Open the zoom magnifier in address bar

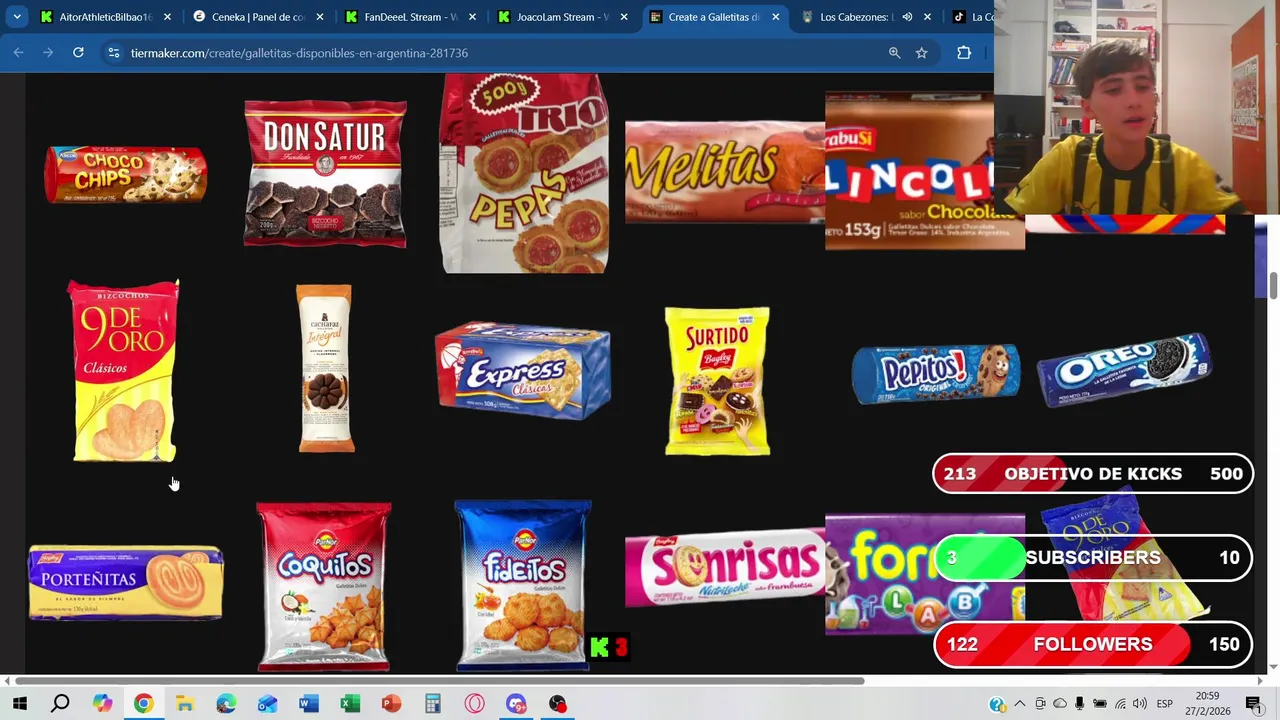pos(895,53)
